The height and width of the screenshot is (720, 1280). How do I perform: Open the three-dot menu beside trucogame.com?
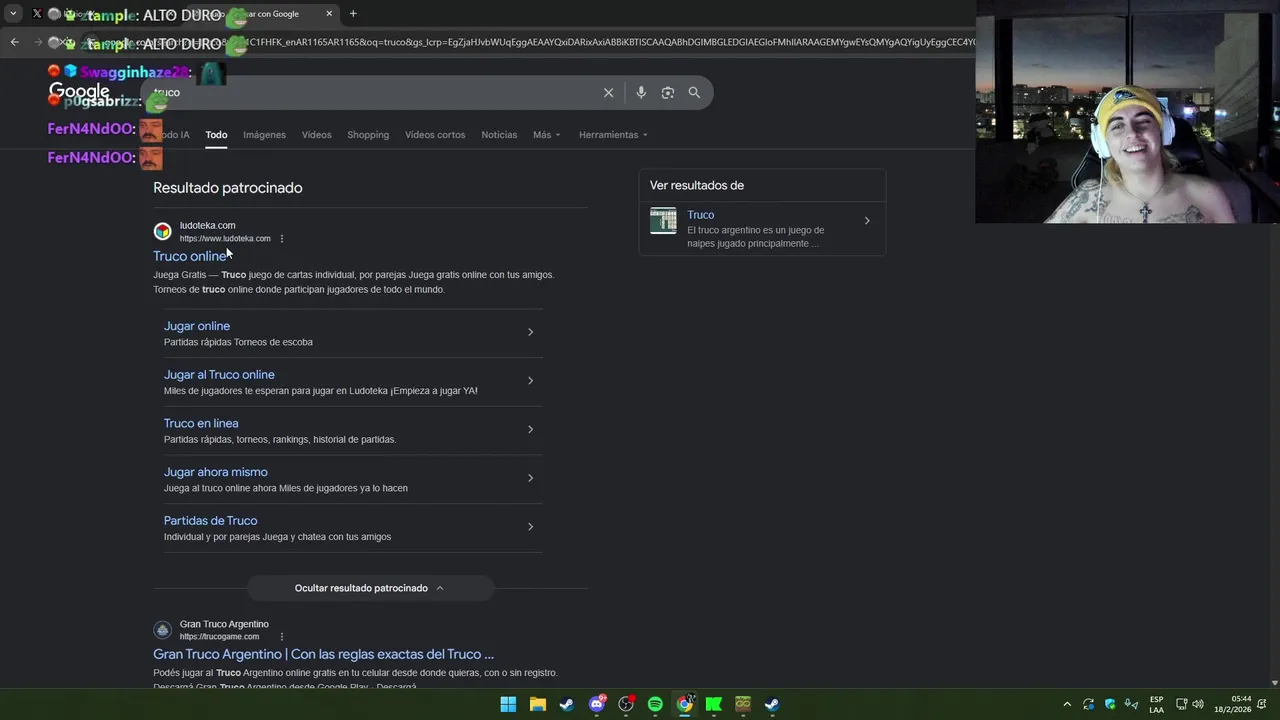282,637
